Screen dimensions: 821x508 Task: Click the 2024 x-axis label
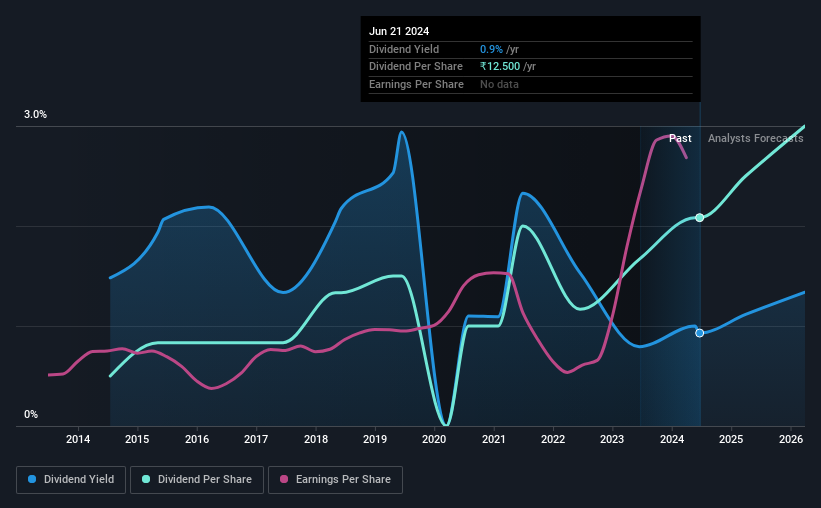pyautogui.click(x=672, y=439)
